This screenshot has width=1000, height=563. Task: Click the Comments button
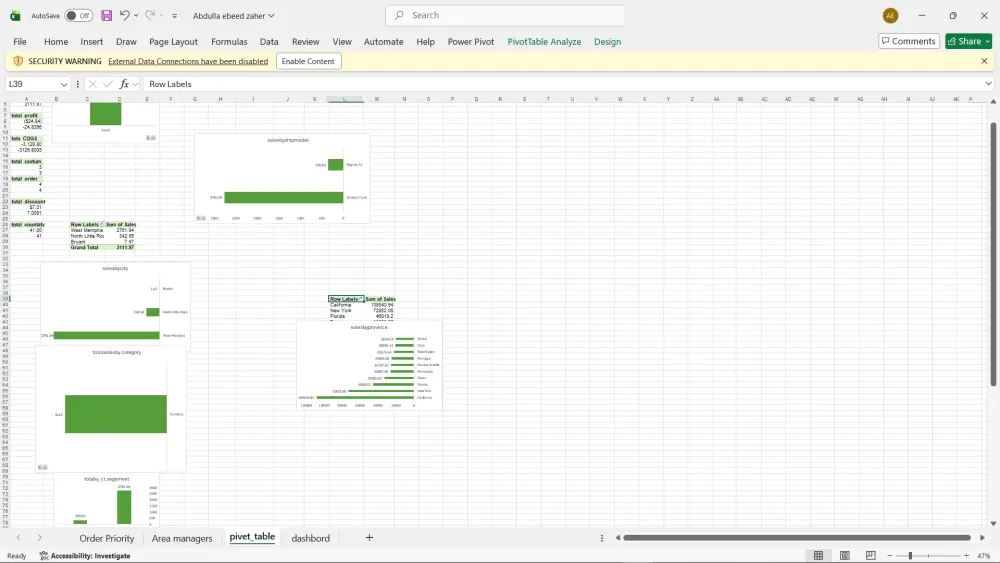[908, 41]
